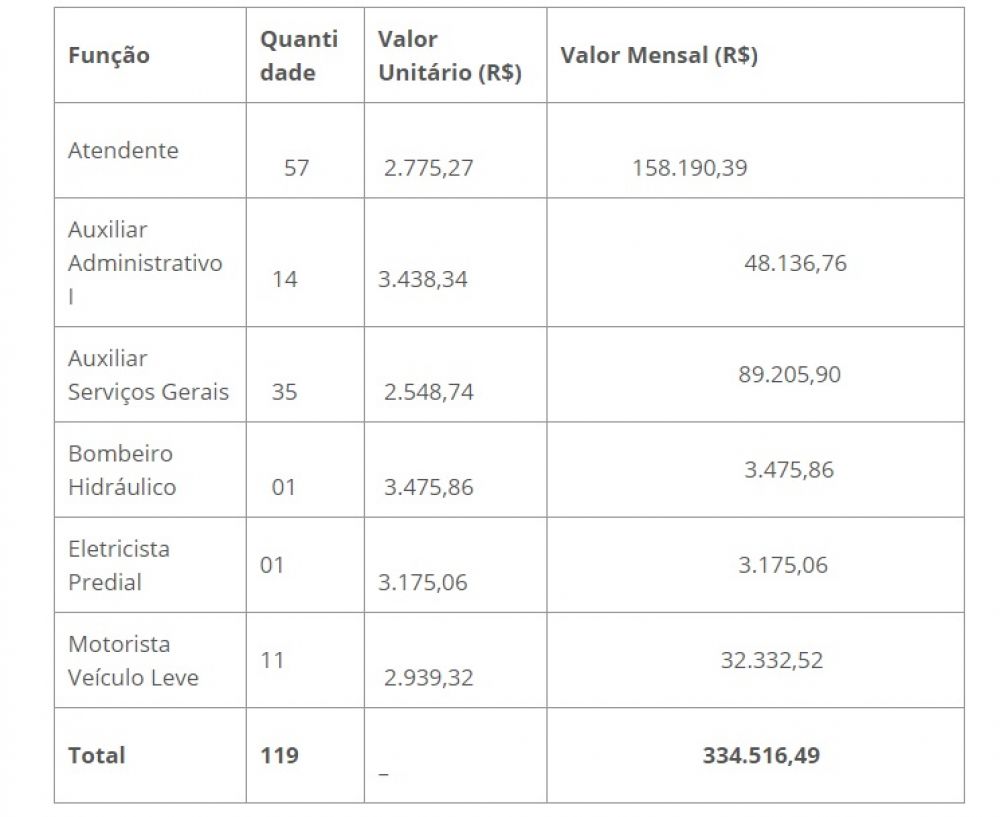Viewport: 1000px width, 817px height.
Task: Click the total quantity 119
Action: pos(279,755)
